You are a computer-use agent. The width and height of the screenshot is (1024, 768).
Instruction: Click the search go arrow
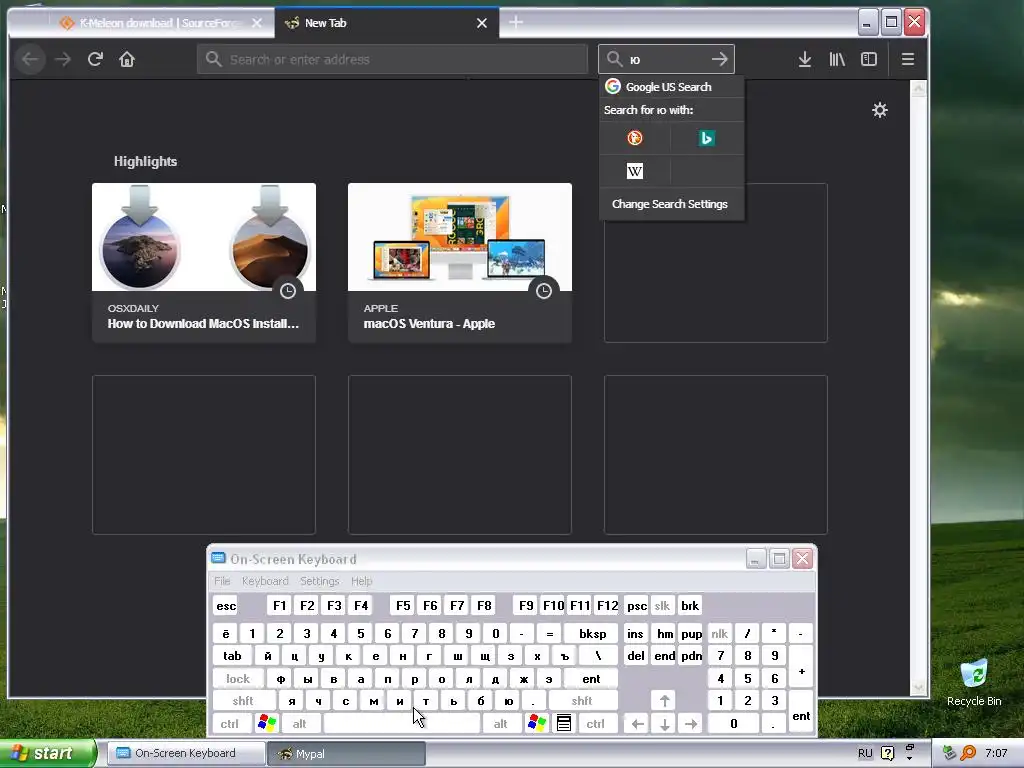[x=720, y=59]
